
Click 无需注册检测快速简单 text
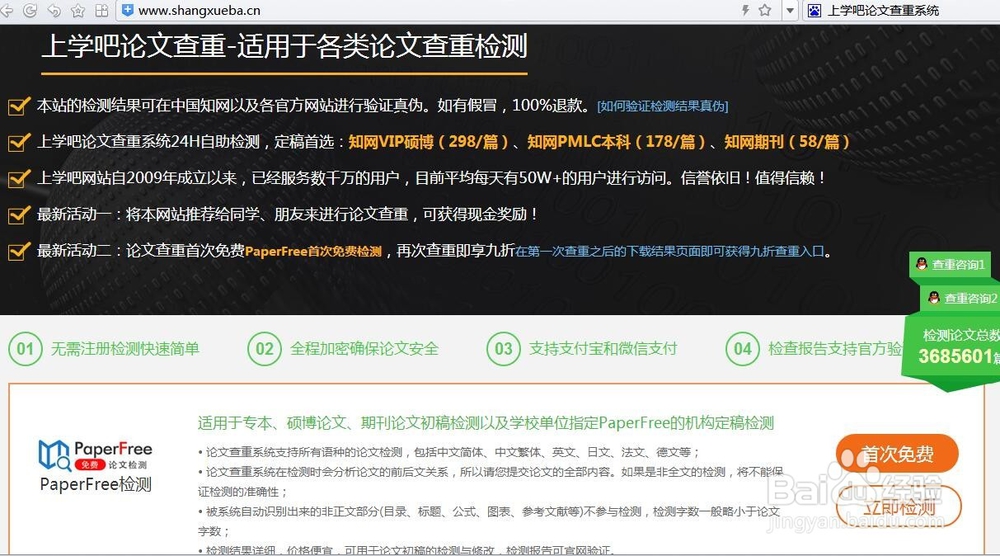coord(125,349)
